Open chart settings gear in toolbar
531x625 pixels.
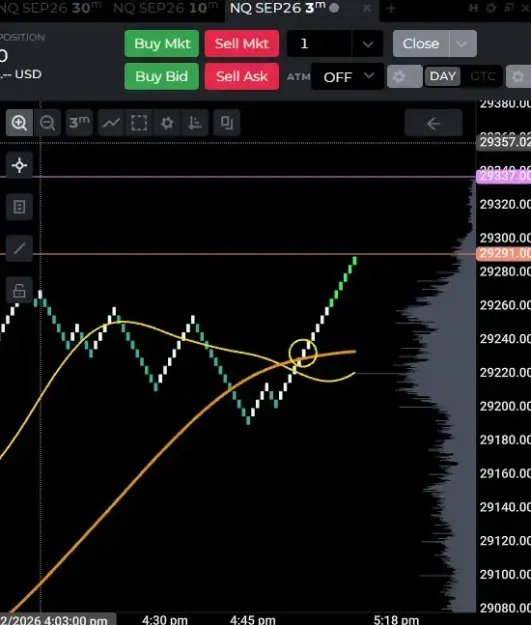click(x=167, y=123)
